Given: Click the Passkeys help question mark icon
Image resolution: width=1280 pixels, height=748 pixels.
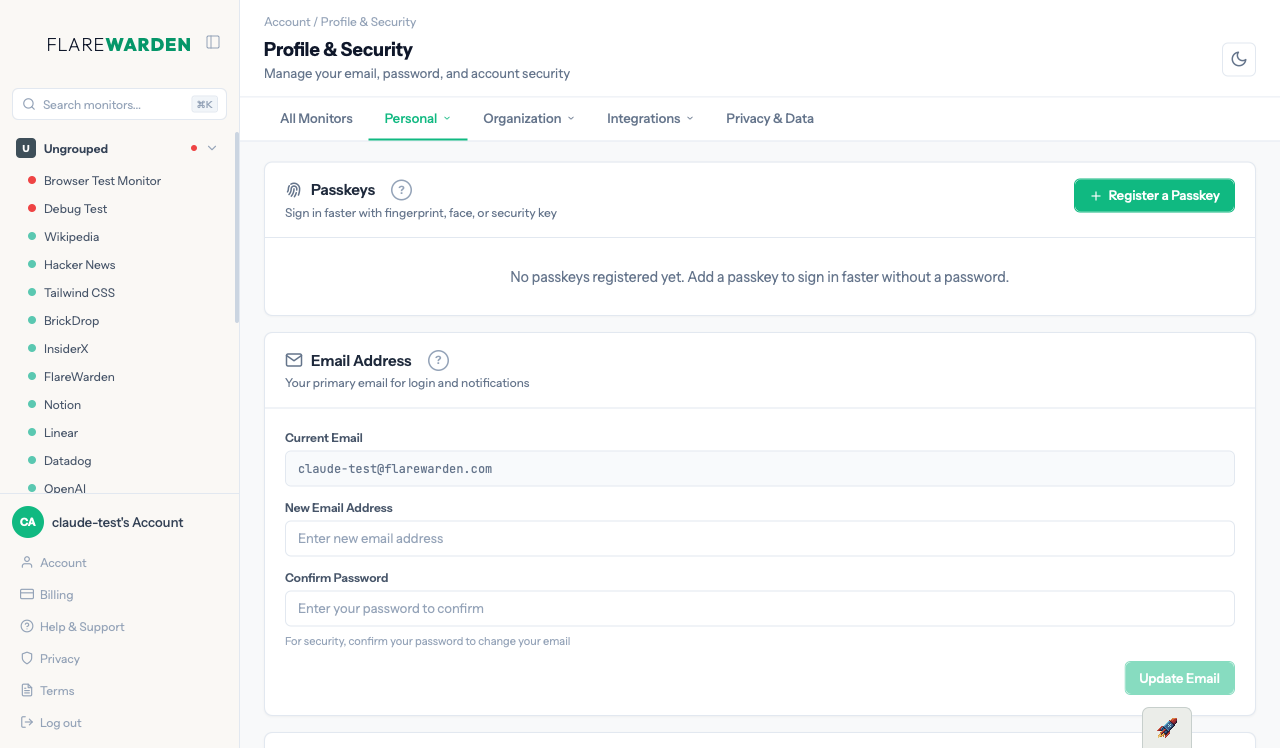Looking at the screenshot, I should click(401, 190).
